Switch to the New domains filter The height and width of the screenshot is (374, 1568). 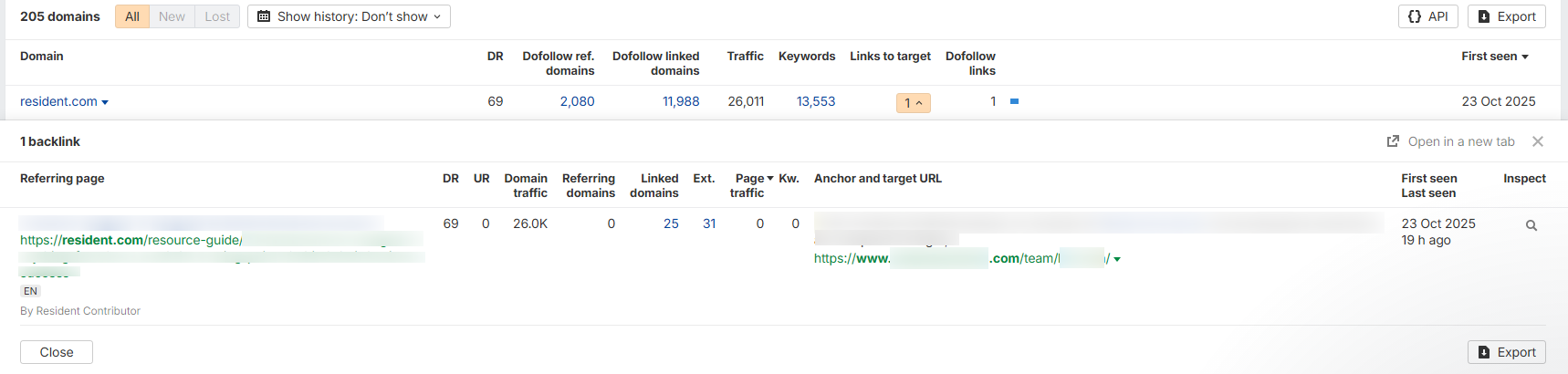[x=172, y=16]
